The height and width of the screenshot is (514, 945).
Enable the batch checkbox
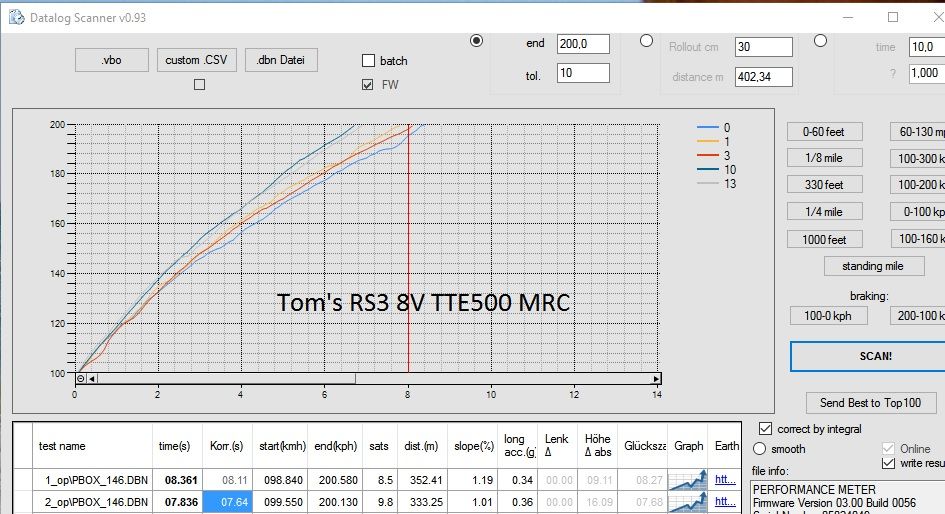click(368, 61)
